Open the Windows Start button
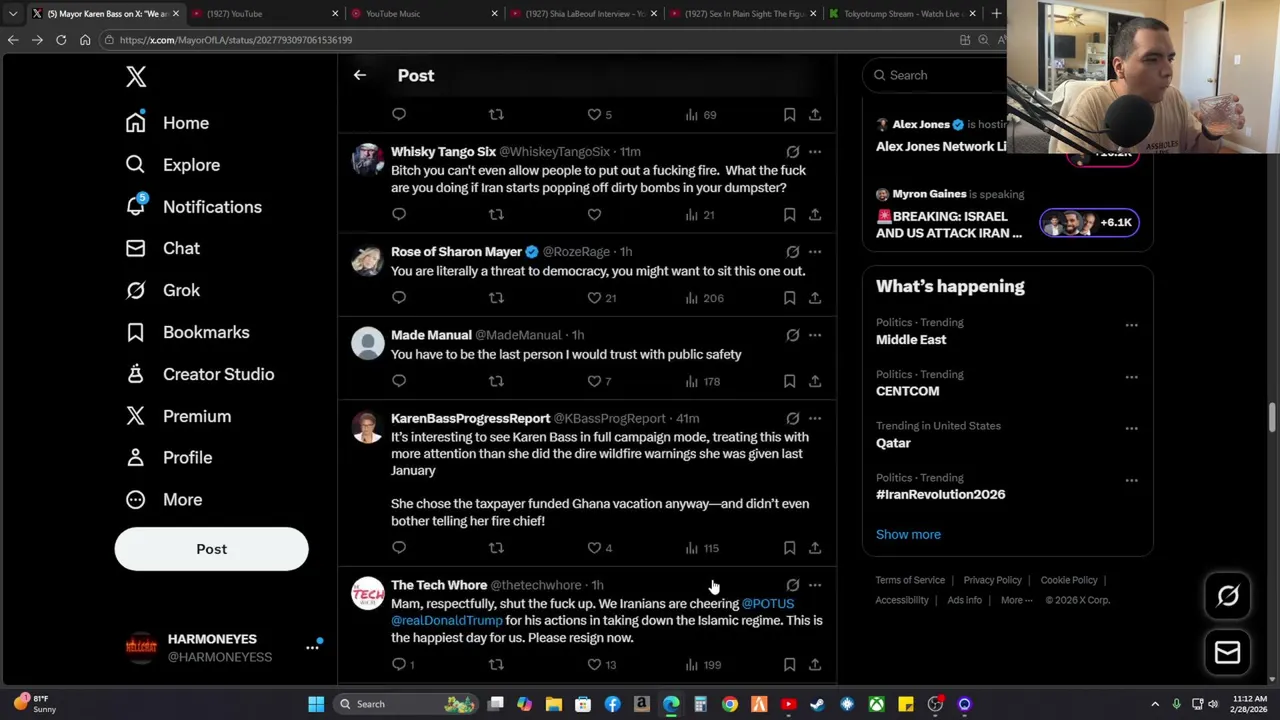Image resolution: width=1280 pixels, height=720 pixels. coord(316,704)
